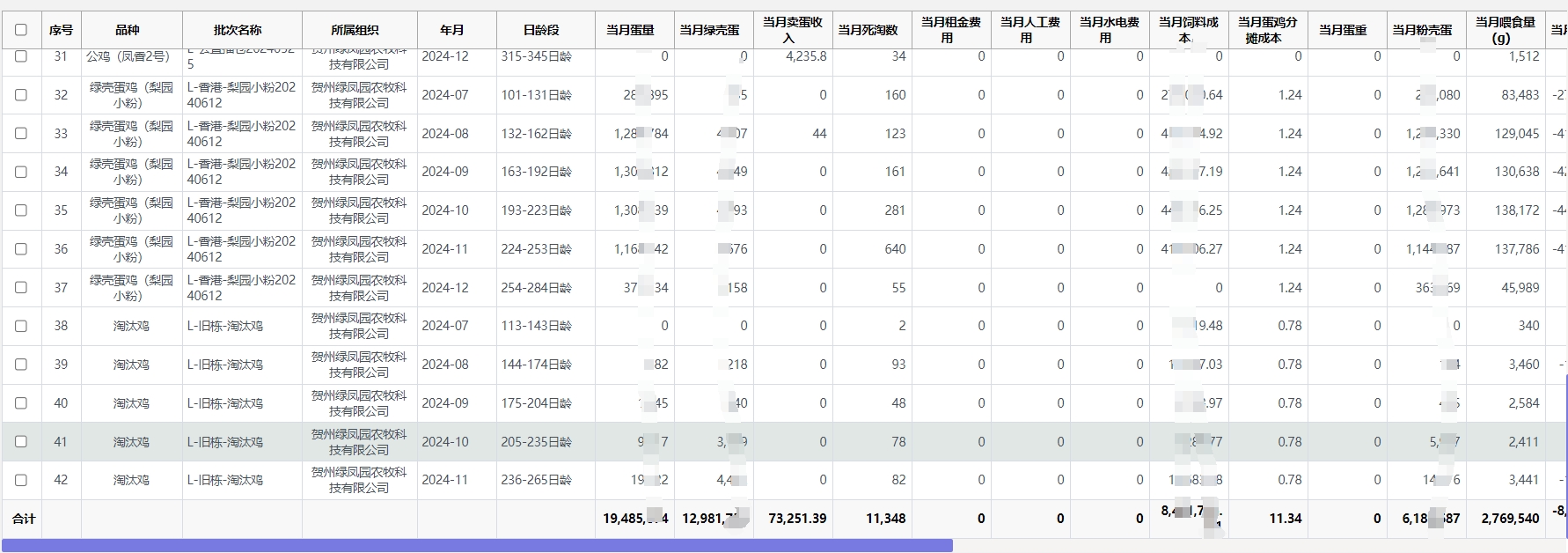
Task: Click the 品种 column header
Action: (128, 30)
